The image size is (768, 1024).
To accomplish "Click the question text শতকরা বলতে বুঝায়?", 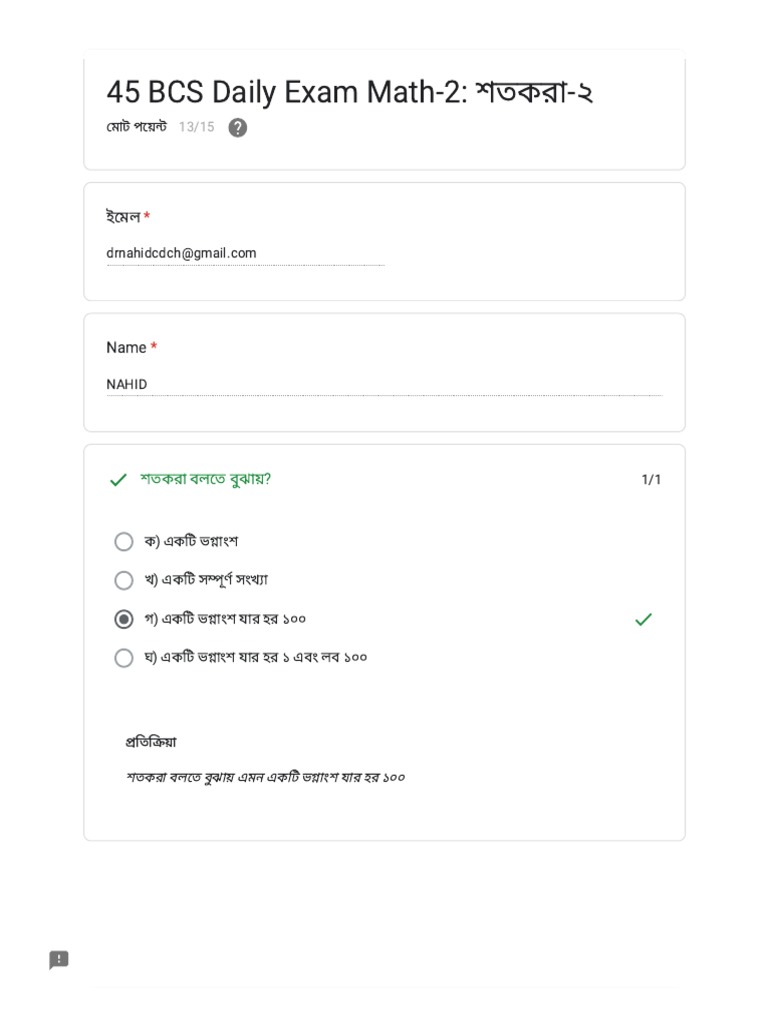I will point(206,480).
